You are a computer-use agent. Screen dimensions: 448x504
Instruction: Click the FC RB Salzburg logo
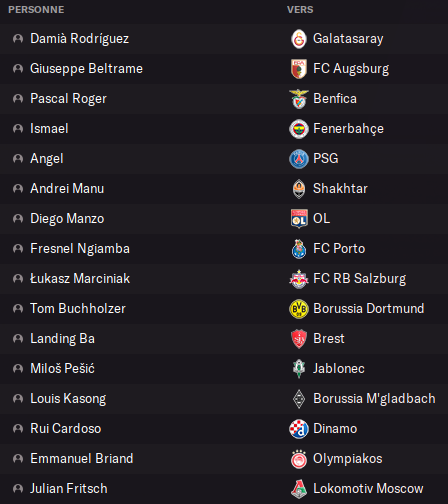[299, 279]
